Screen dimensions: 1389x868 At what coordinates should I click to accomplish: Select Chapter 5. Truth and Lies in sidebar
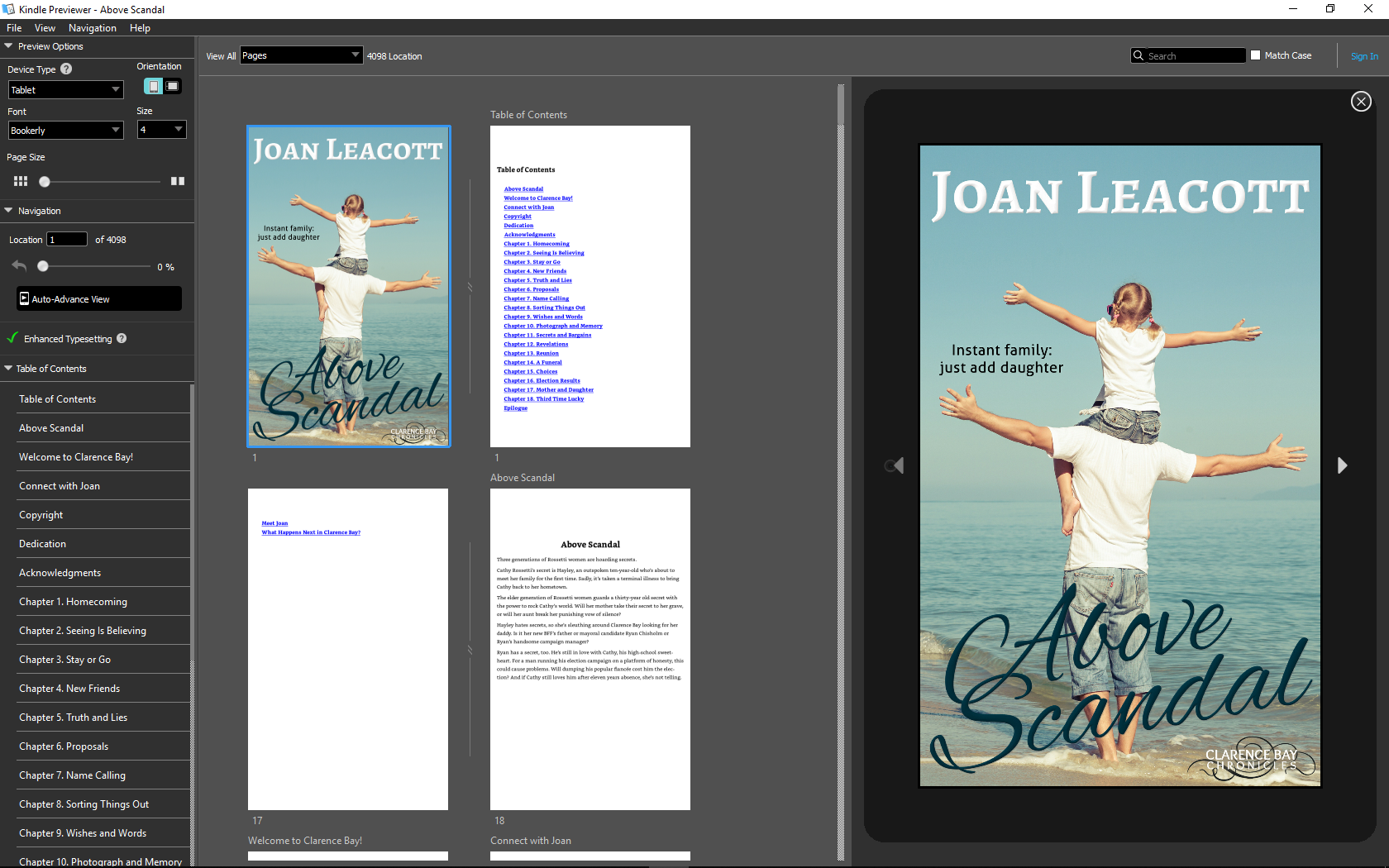[73, 717]
